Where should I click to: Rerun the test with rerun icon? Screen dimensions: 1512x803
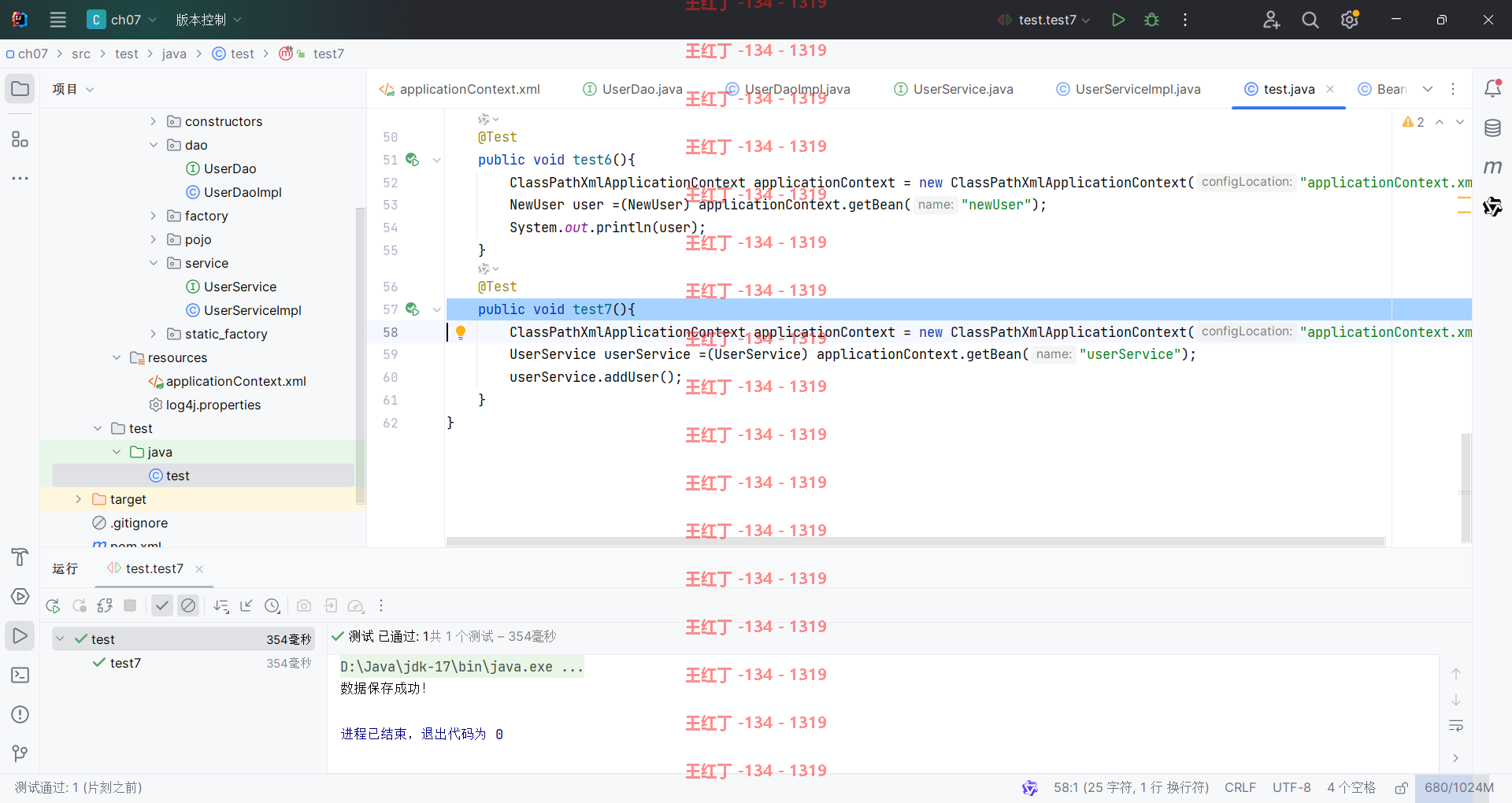pos(53,605)
